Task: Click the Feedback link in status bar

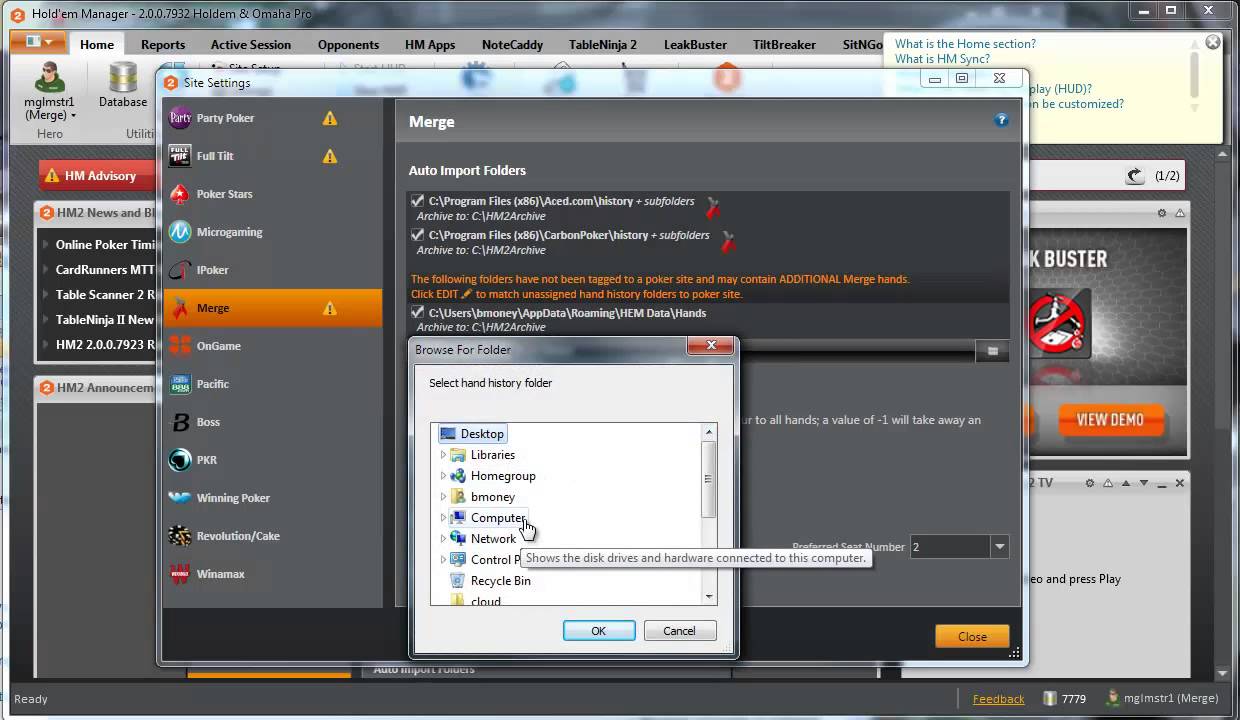Action: (998, 699)
